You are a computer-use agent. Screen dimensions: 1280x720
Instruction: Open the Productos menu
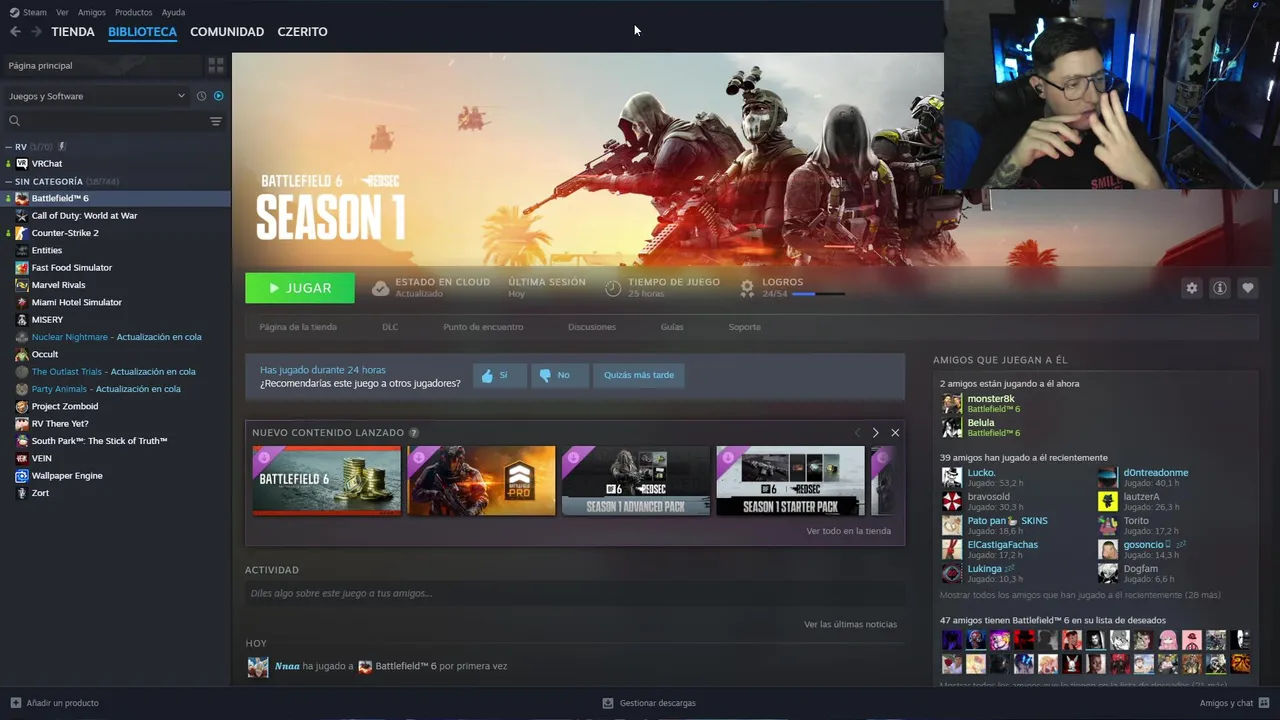tap(134, 12)
